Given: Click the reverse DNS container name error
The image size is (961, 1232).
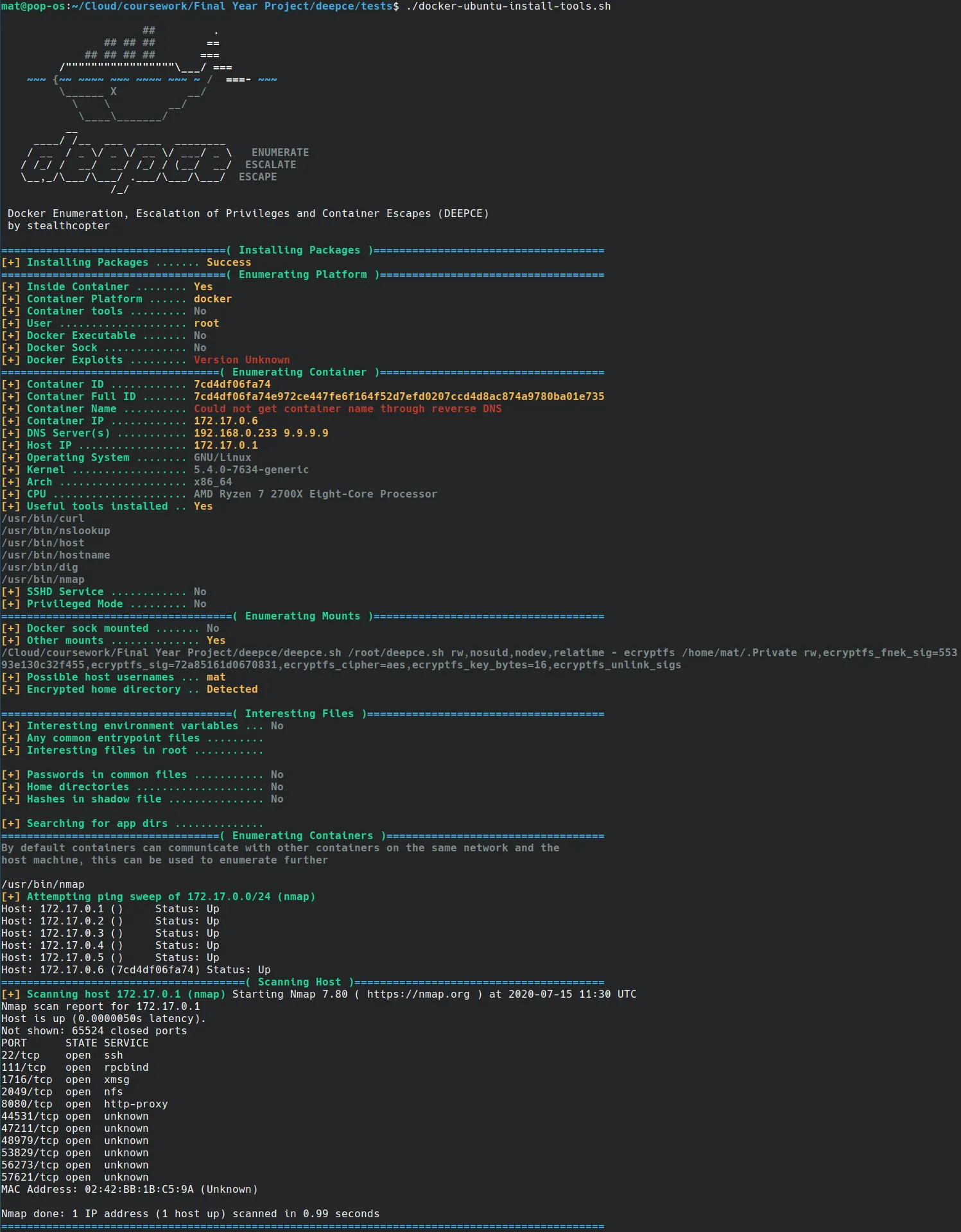Looking at the screenshot, I should click(x=347, y=409).
